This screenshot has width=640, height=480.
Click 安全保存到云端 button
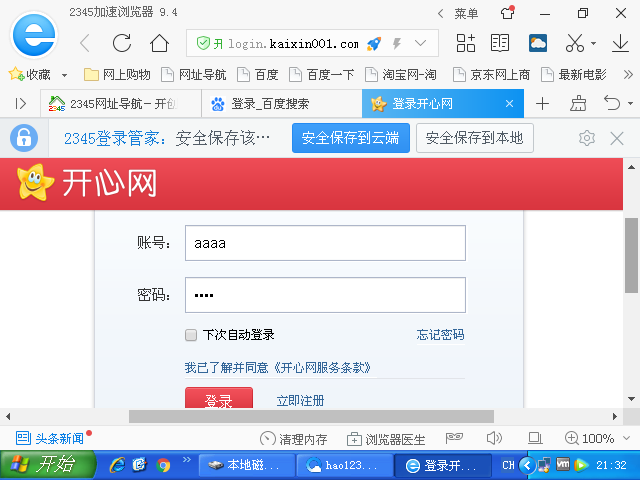click(x=351, y=138)
